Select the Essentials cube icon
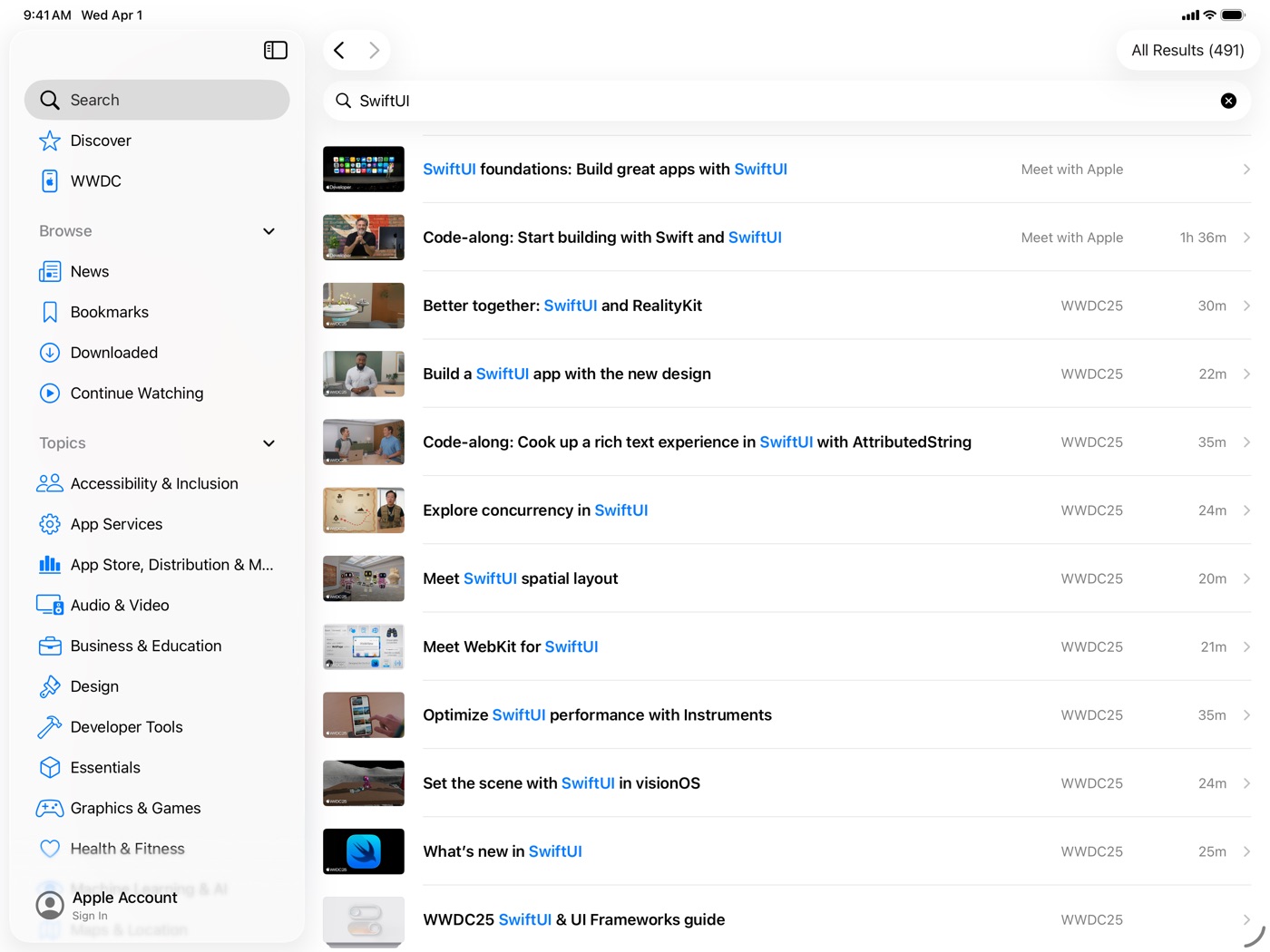 [50, 768]
